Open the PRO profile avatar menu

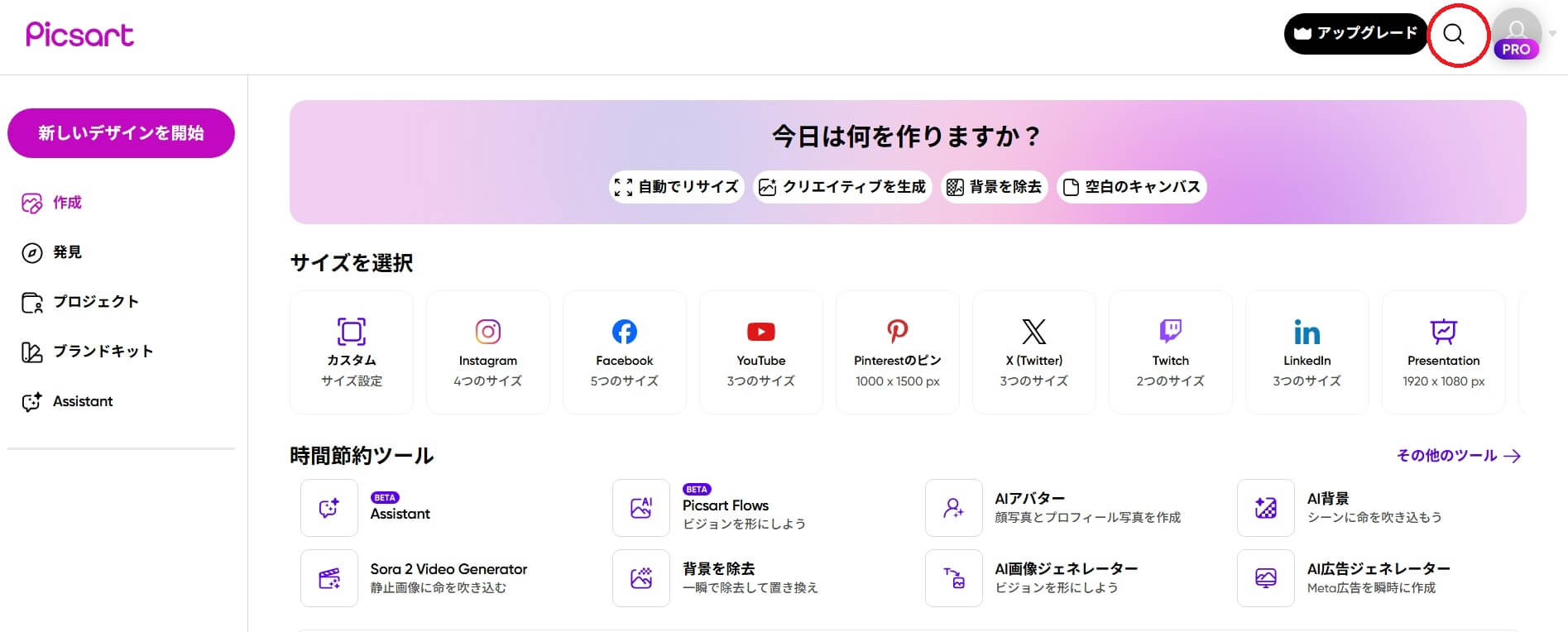(1517, 34)
